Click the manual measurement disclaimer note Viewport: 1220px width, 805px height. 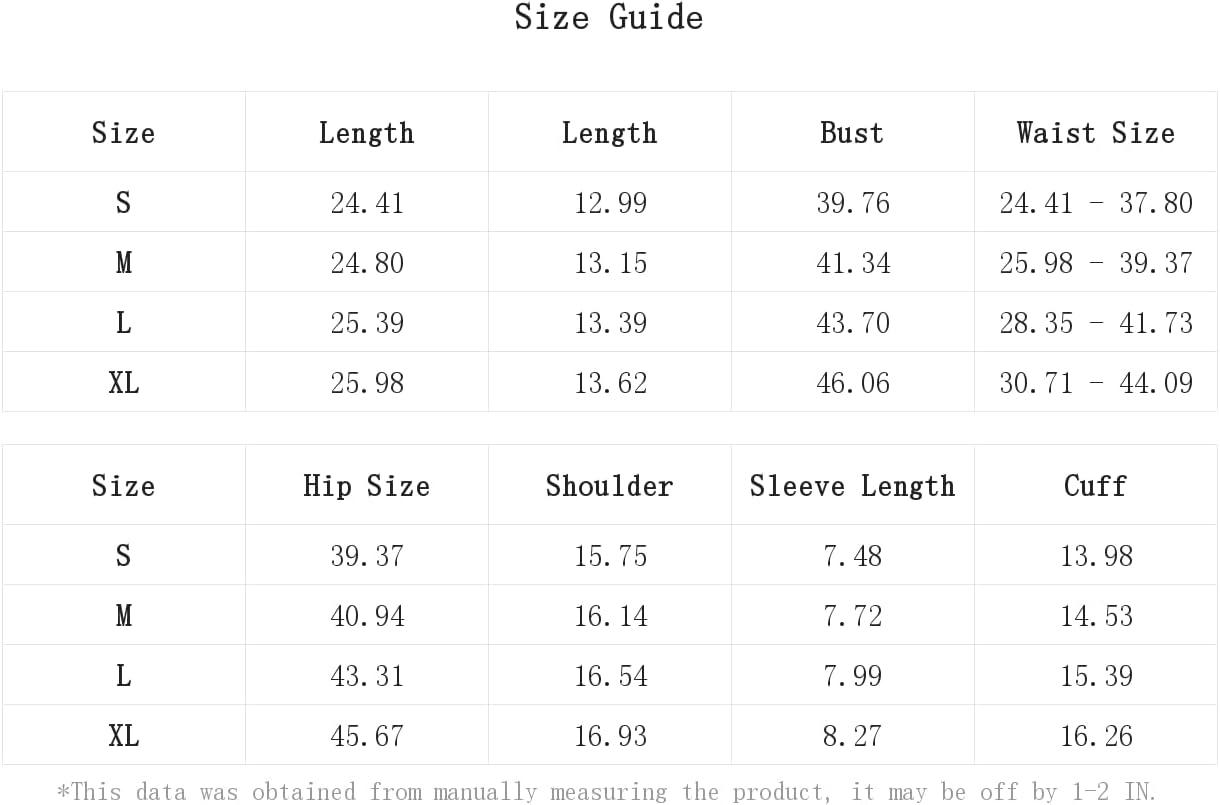(607, 792)
